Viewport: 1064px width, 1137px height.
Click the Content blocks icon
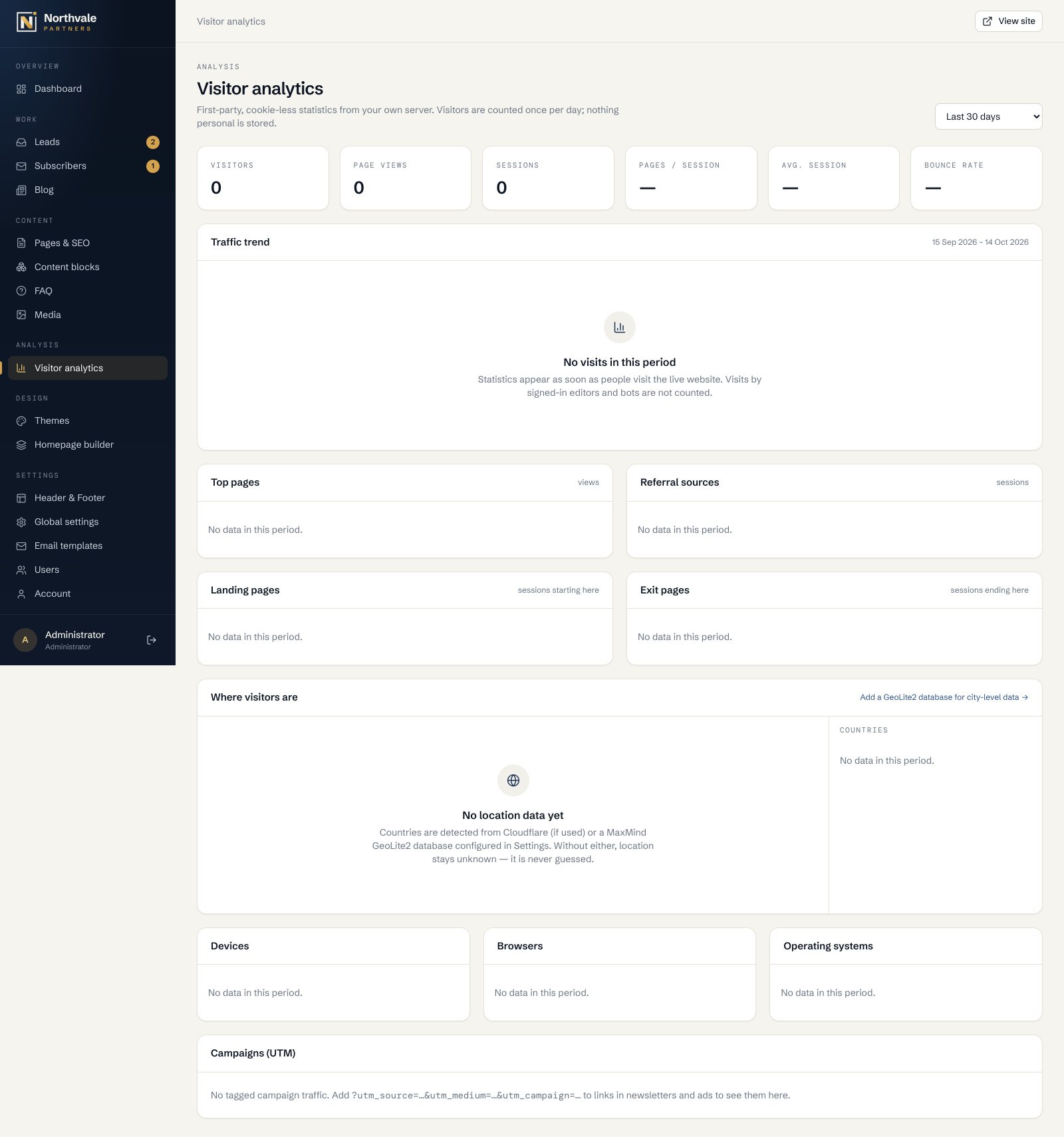point(21,267)
